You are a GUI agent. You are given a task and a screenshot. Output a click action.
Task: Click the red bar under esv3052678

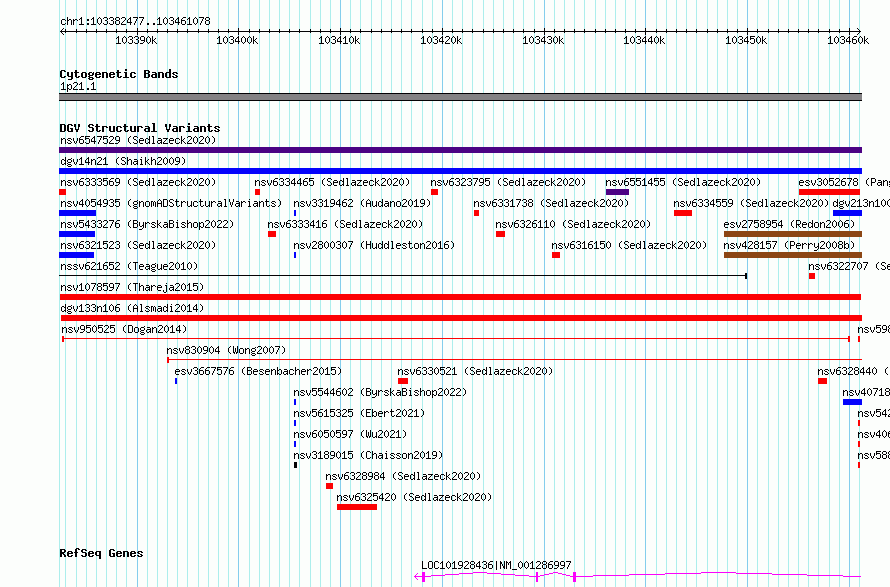pos(829,192)
